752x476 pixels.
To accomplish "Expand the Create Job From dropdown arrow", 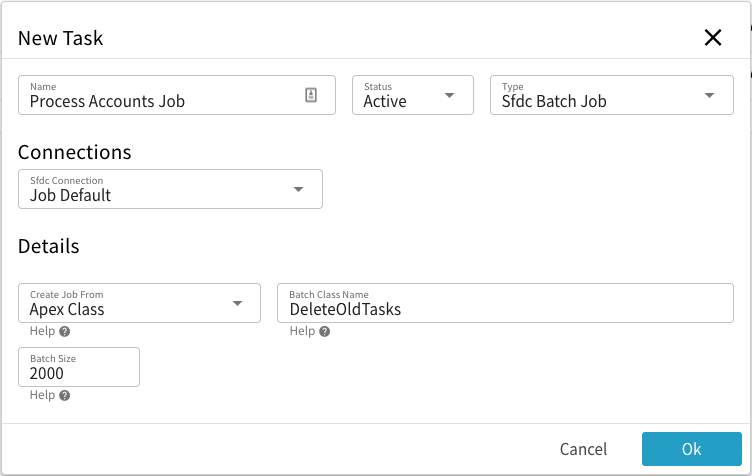I will point(237,304).
